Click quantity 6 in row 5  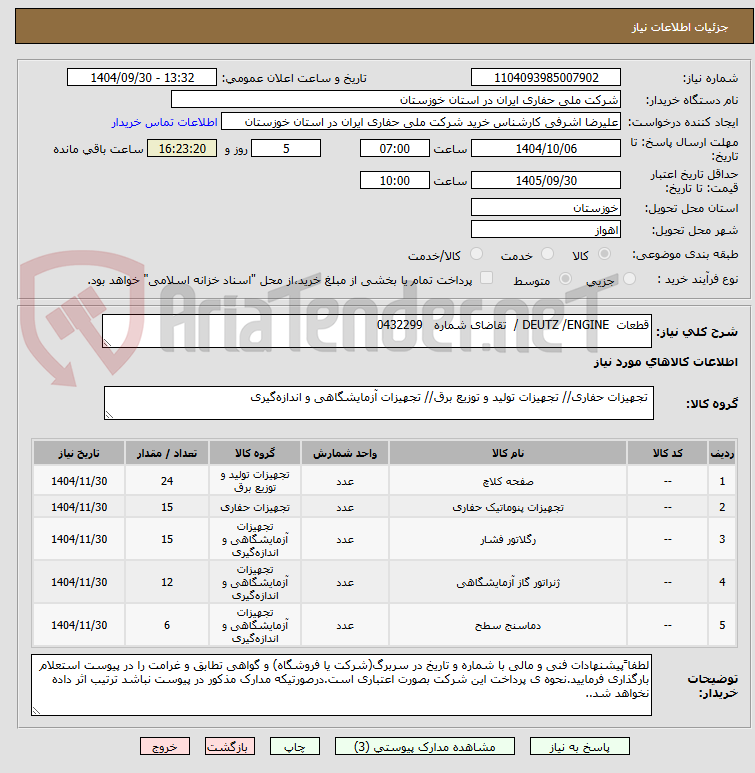167,625
